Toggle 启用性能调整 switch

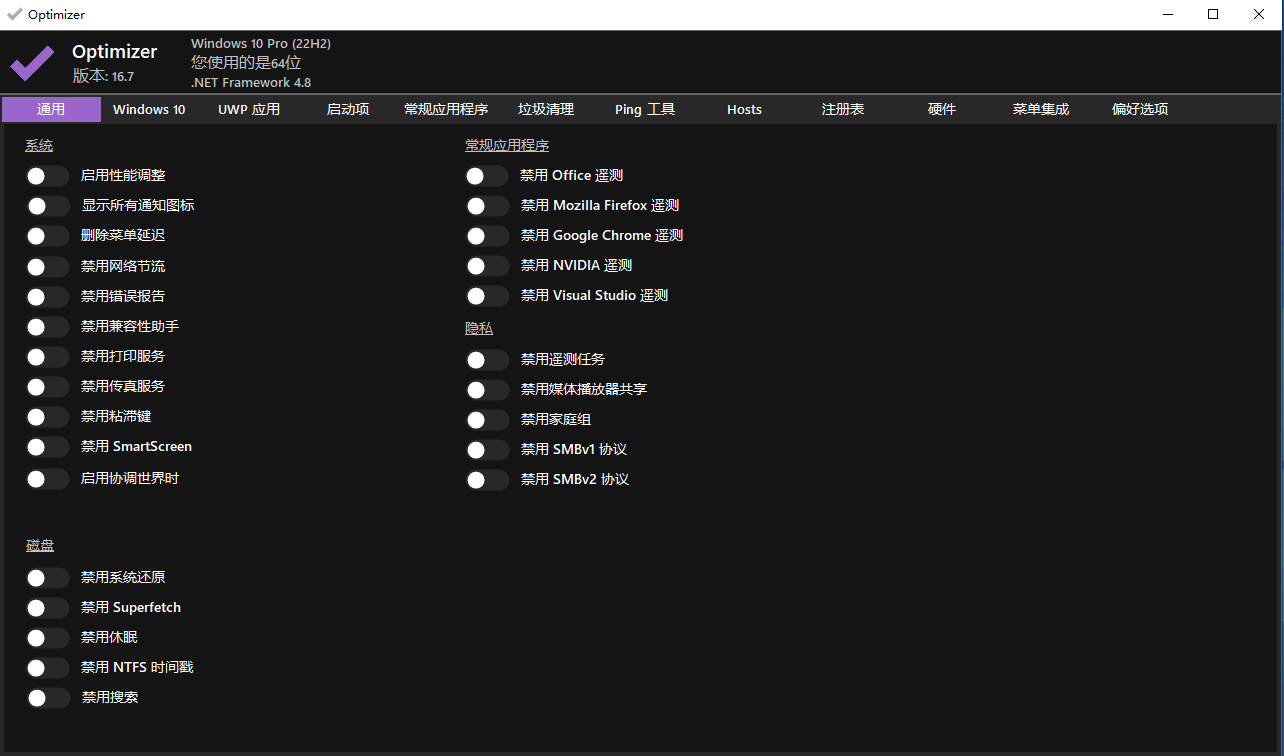coord(48,176)
